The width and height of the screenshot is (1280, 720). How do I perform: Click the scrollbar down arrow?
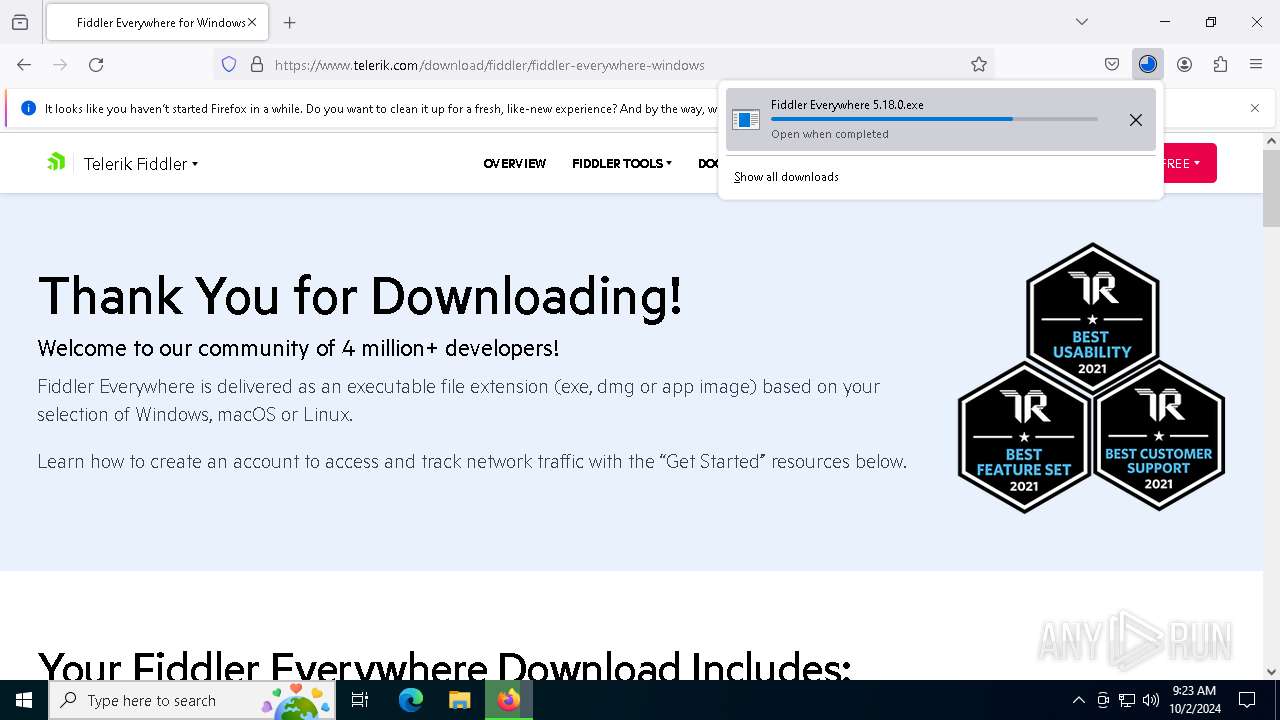1271,672
